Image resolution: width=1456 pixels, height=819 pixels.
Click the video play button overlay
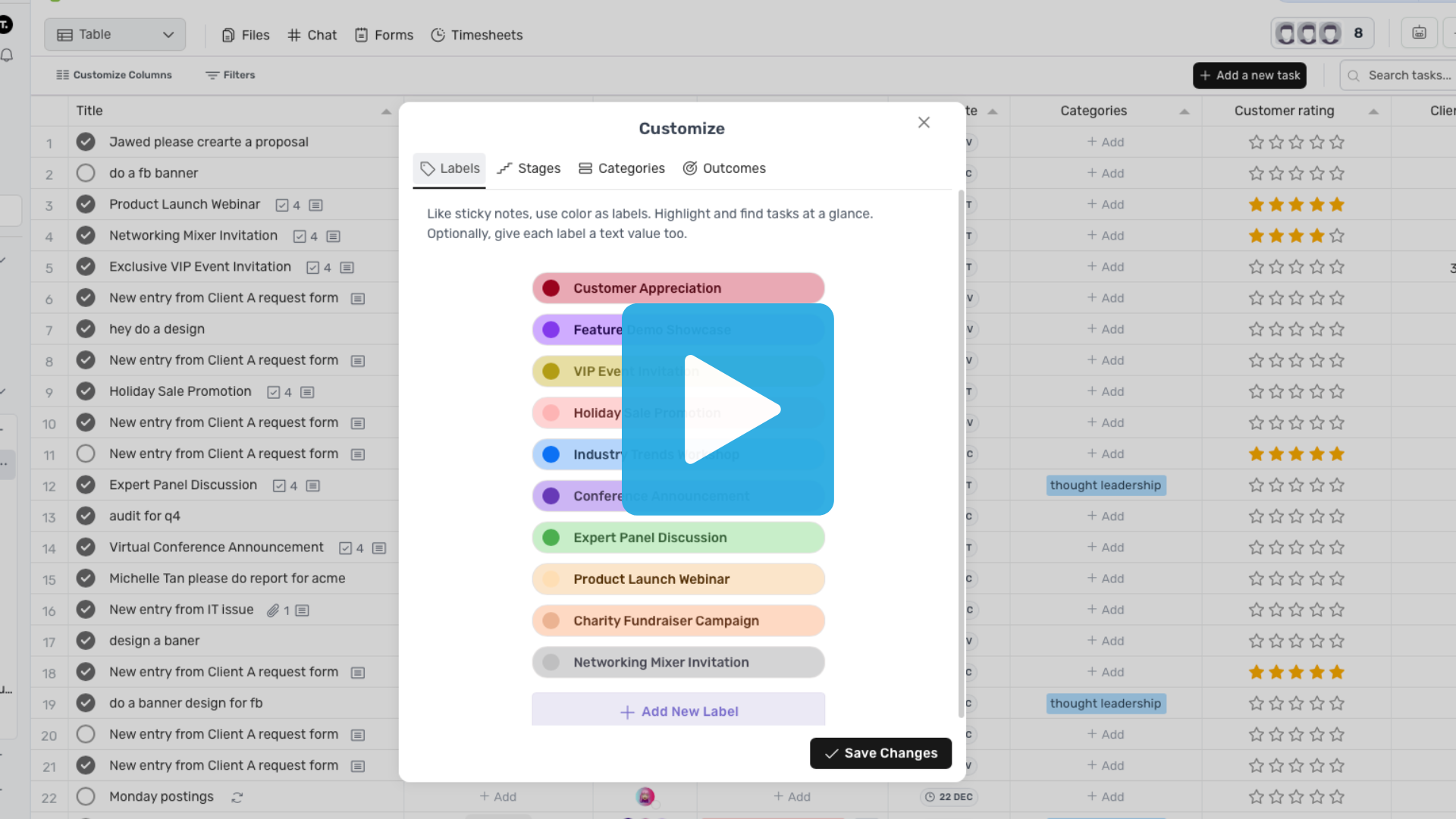[728, 409]
